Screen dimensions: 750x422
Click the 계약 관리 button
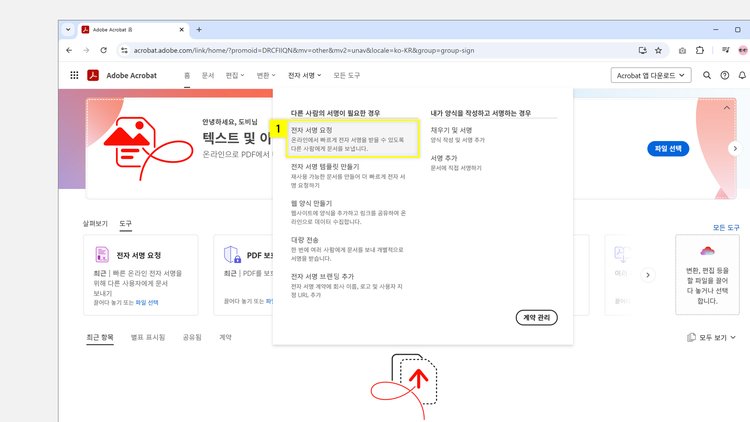coord(536,318)
